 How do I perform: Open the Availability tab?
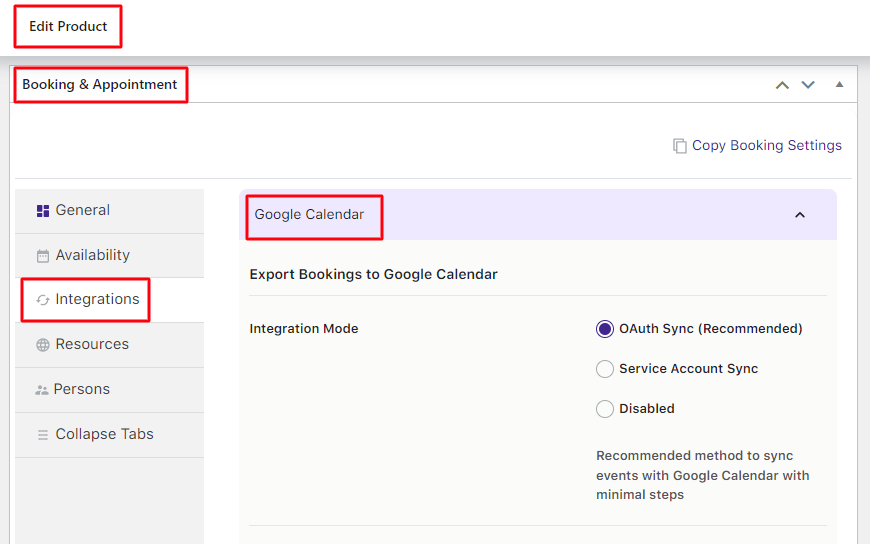pyautogui.click(x=109, y=255)
